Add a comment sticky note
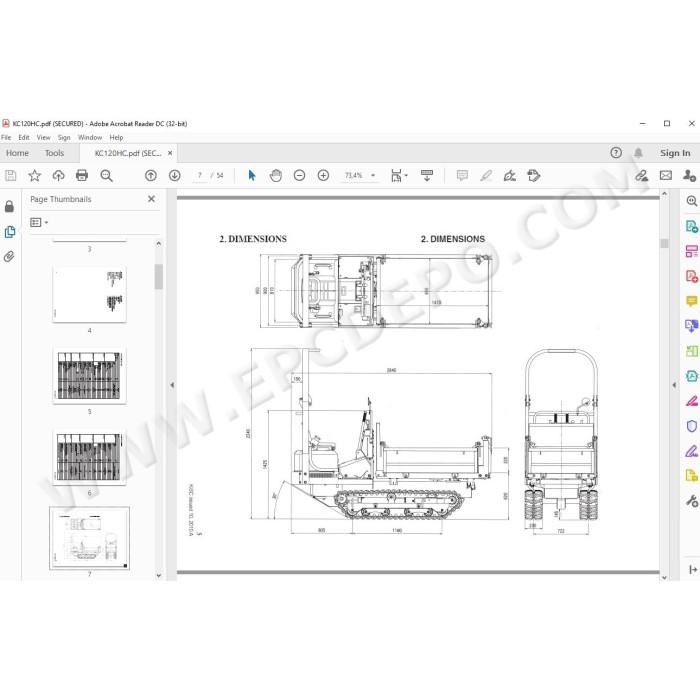The width and height of the screenshot is (700, 700). pos(462,175)
